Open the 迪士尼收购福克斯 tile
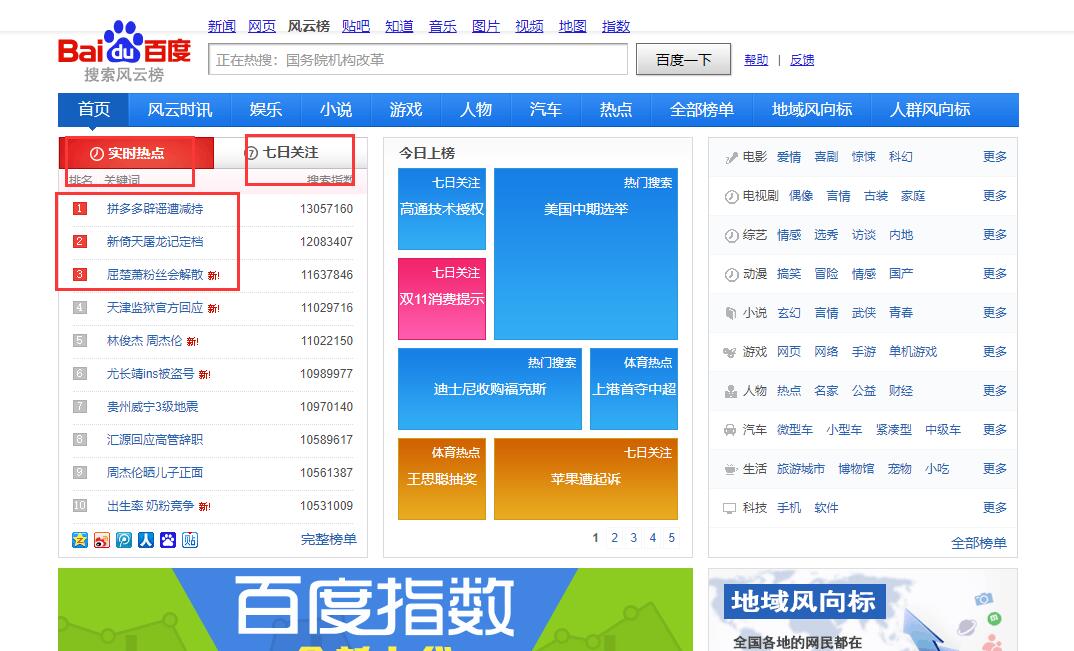The image size is (1074, 651). [x=490, y=389]
